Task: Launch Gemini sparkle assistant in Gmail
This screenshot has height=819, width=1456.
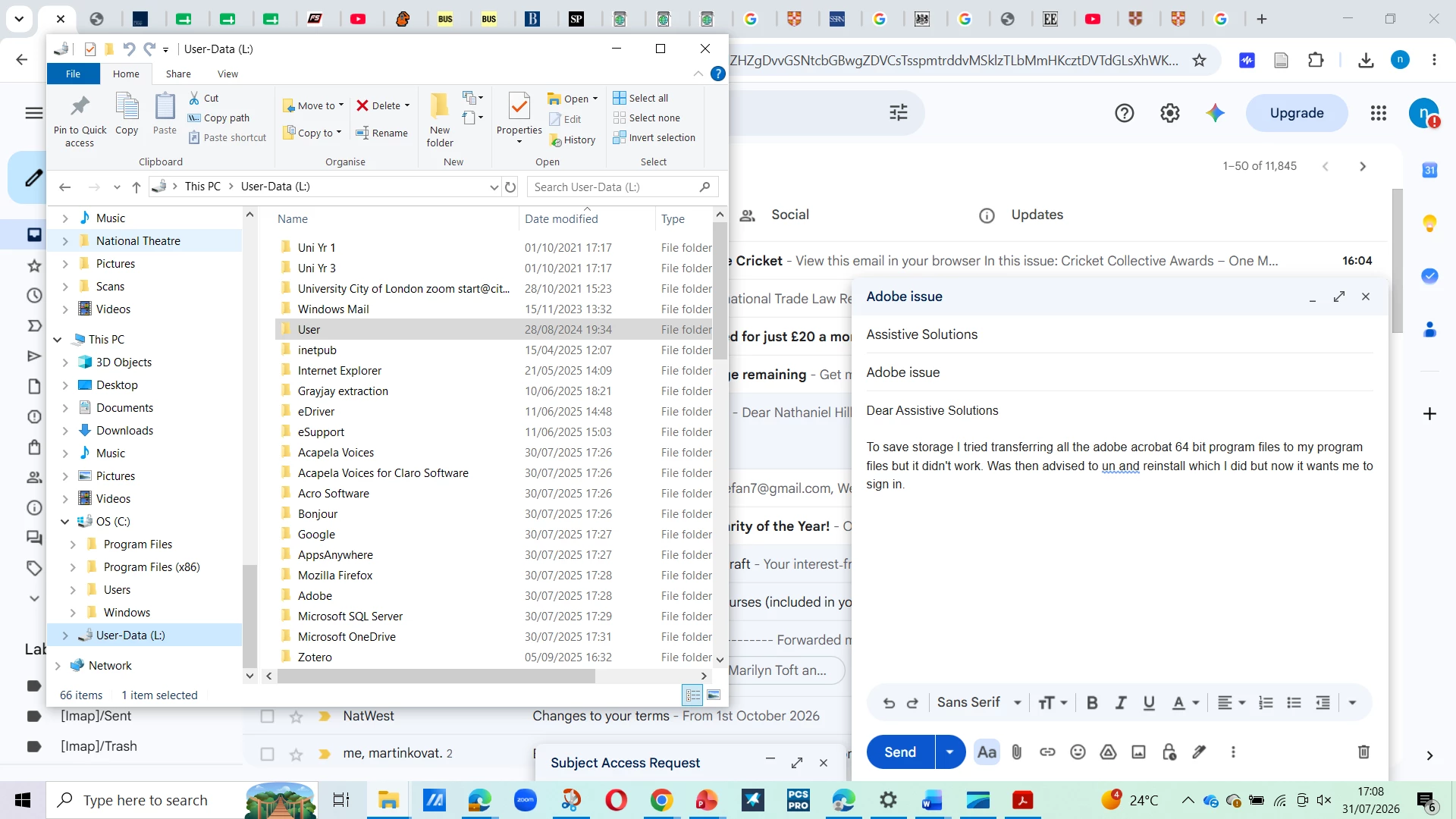Action: [x=1216, y=113]
